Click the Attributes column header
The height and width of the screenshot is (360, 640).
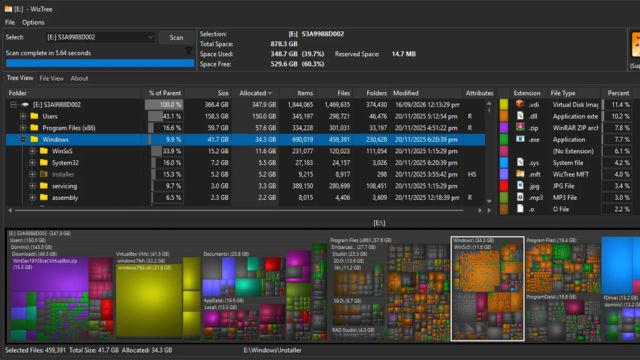(x=479, y=93)
